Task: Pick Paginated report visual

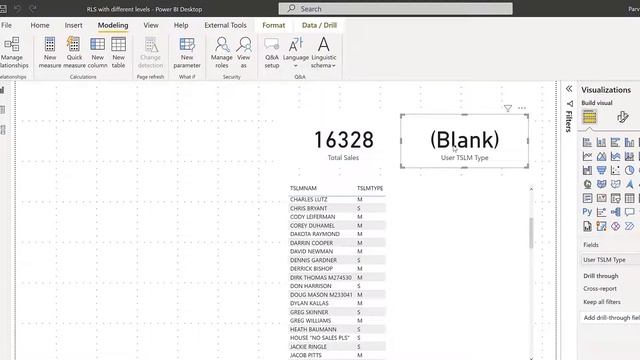Action: [x=587, y=226]
